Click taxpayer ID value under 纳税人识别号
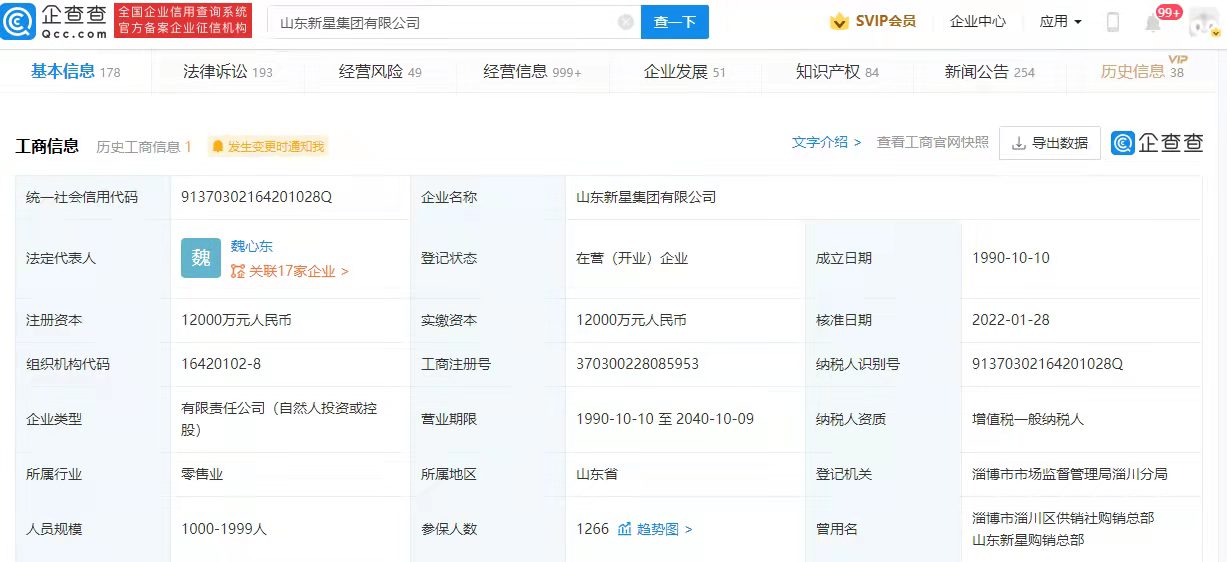Image resolution: width=1227 pixels, height=562 pixels. point(1048,364)
